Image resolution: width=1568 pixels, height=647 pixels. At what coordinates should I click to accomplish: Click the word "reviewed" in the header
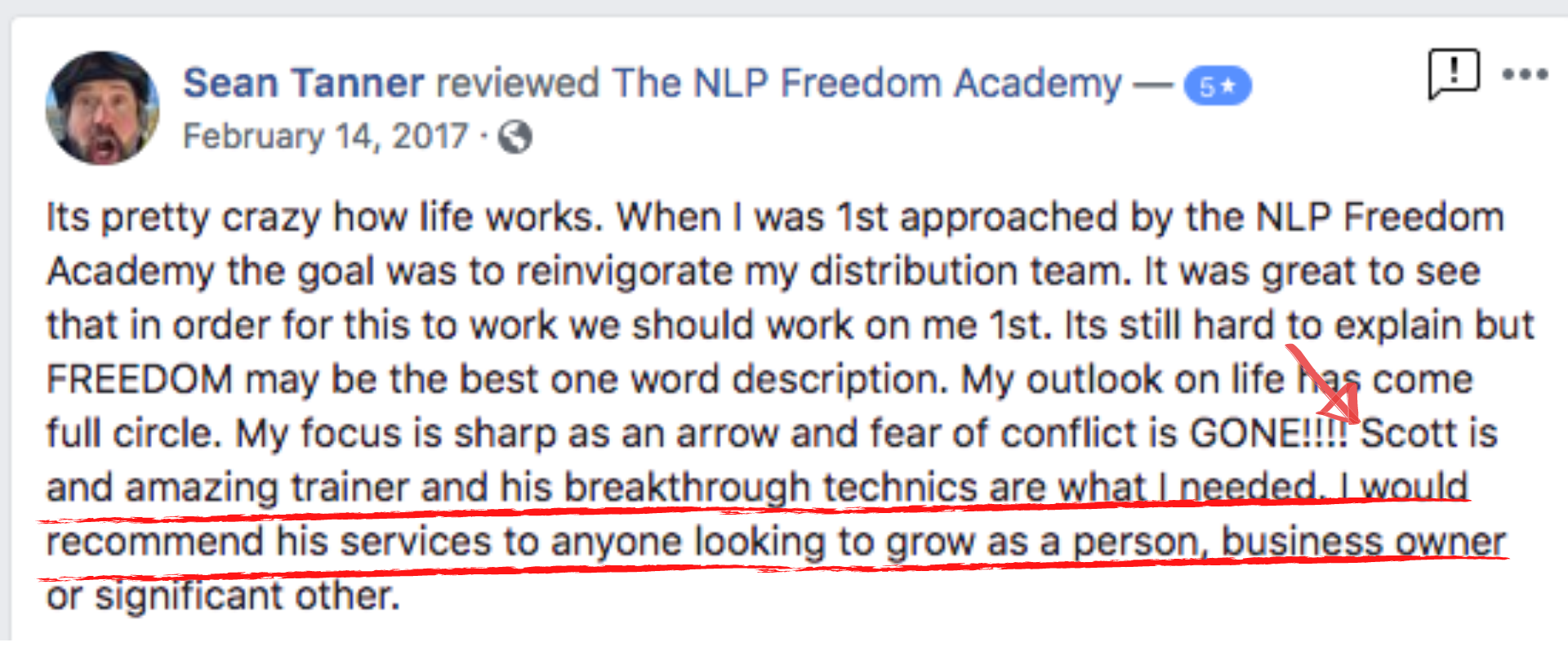pos(518,83)
